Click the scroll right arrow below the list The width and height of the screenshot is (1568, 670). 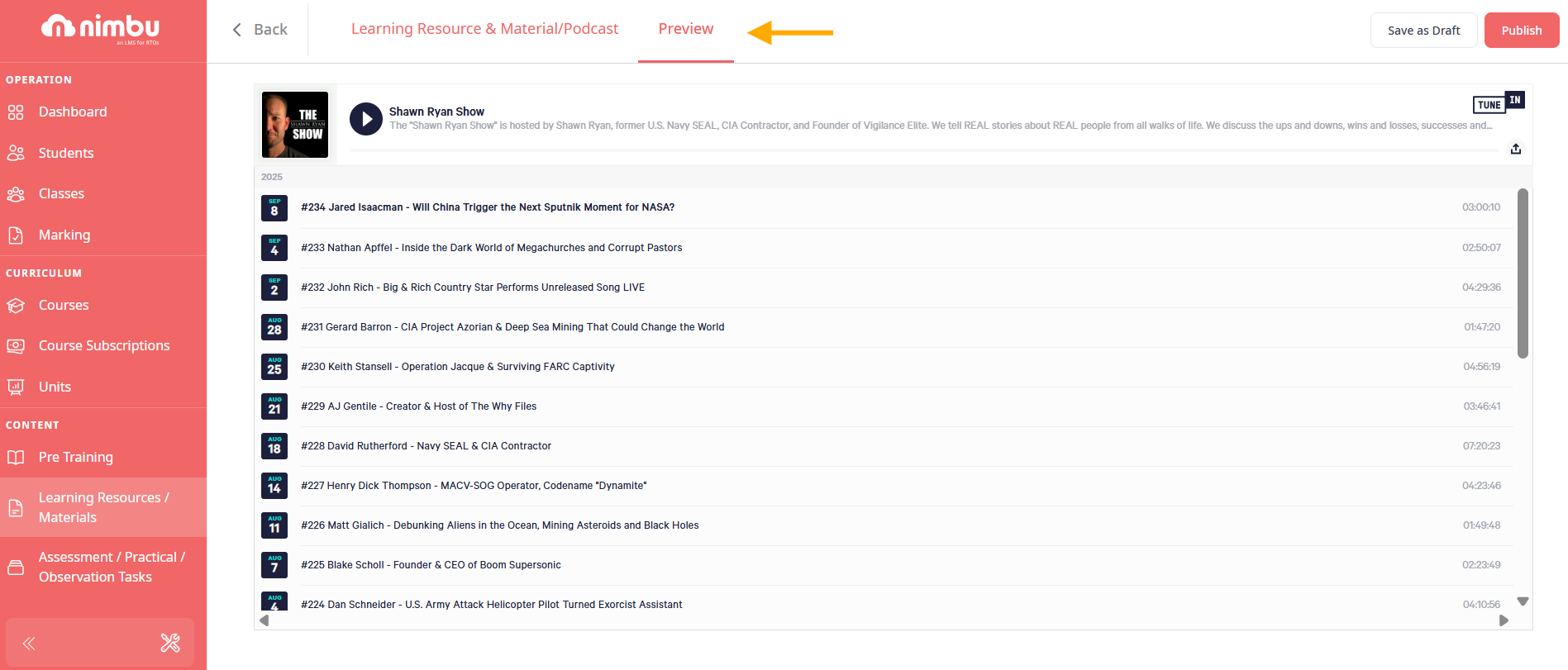click(x=1504, y=620)
